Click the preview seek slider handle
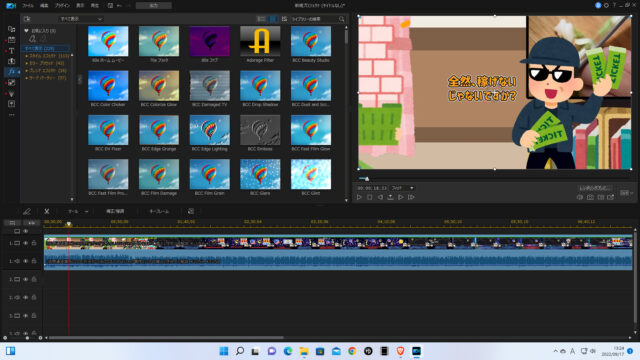 367,179
